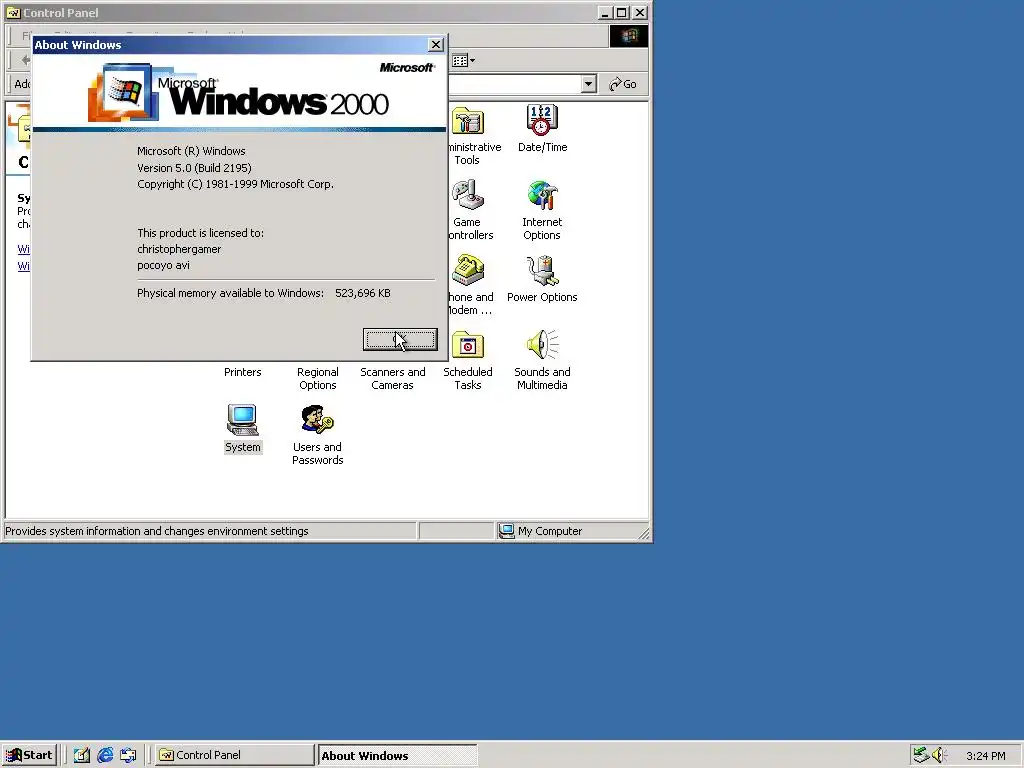Switch to Control Panel taskbar button

(235, 755)
